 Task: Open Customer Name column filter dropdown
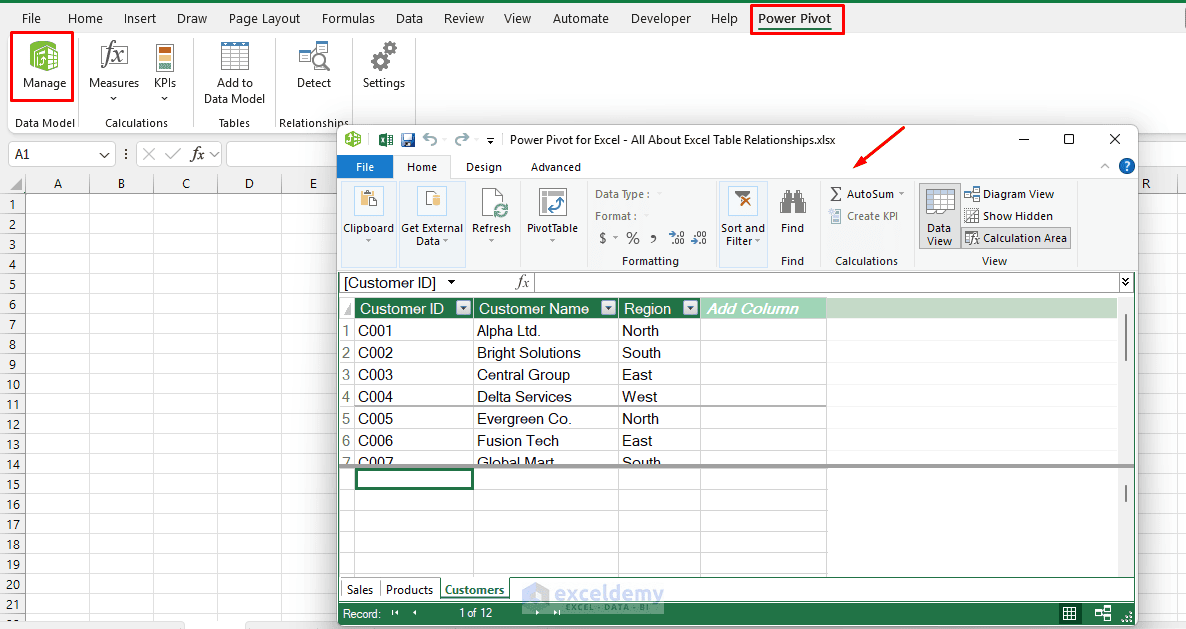(x=608, y=308)
